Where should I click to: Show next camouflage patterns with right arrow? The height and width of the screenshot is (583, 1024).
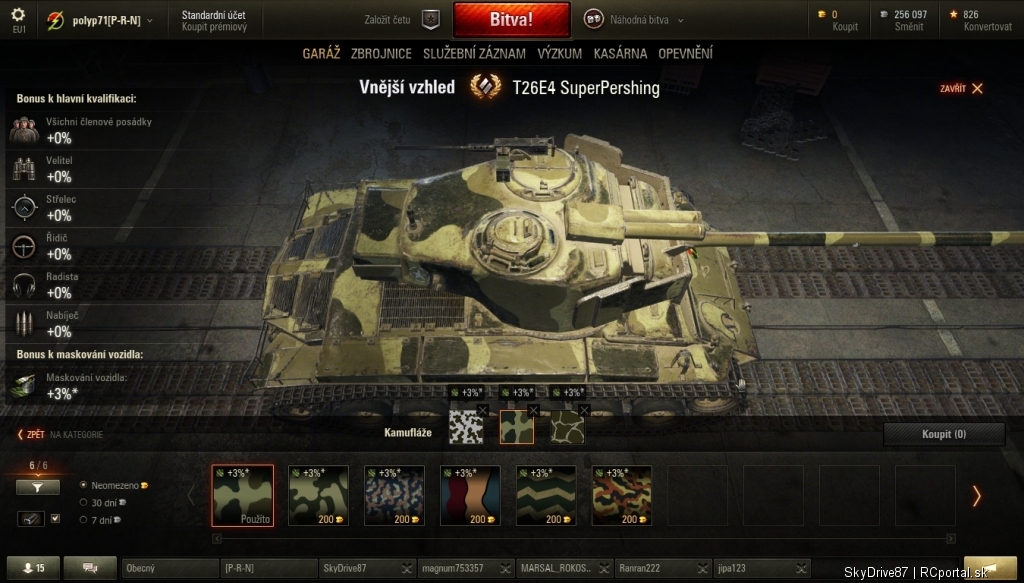tap(976, 496)
